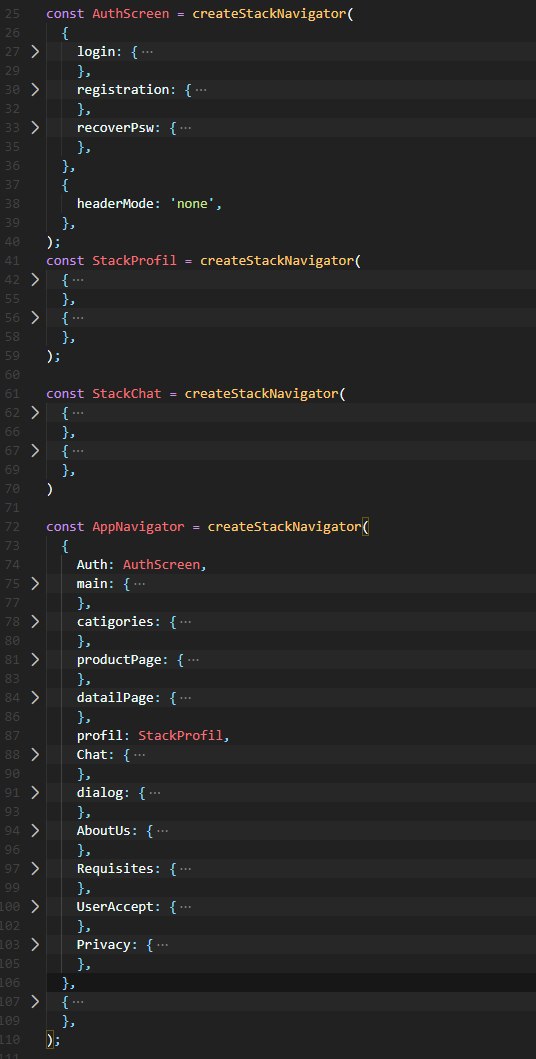Image resolution: width=536 pixels, height=1059 pixels.
Task: Click the recoverPsw property name
Action: point(115,127)
